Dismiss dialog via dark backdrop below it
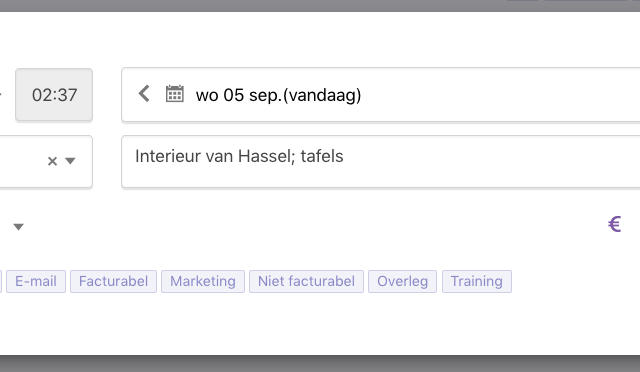Viewport: 640px width, 372px height. click(320, 363)
